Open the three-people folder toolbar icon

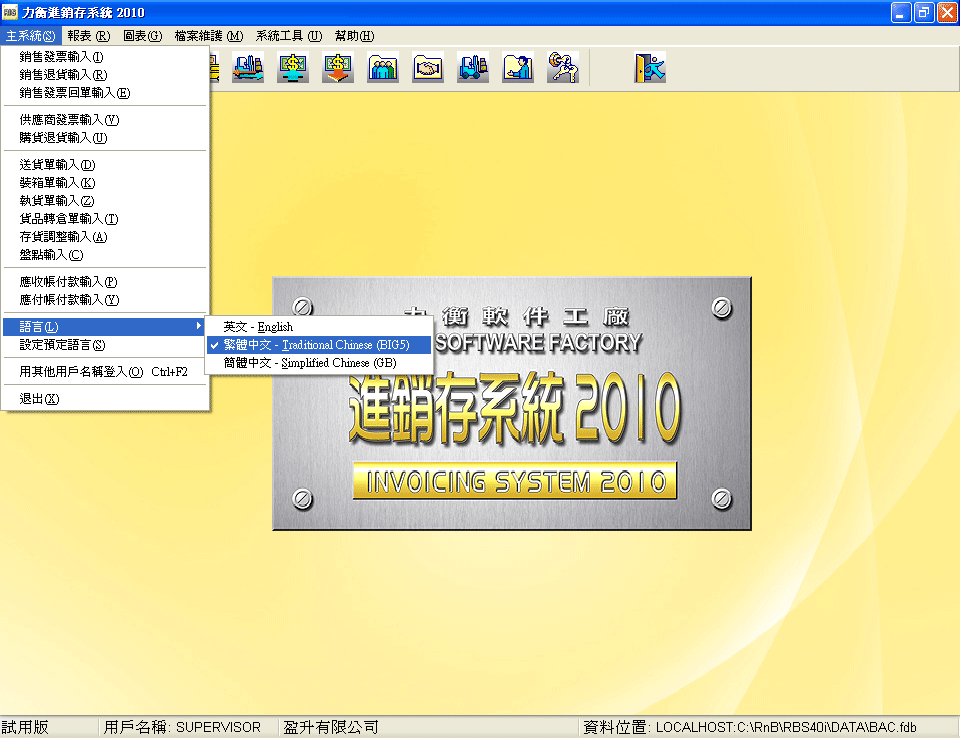(383, 67)
